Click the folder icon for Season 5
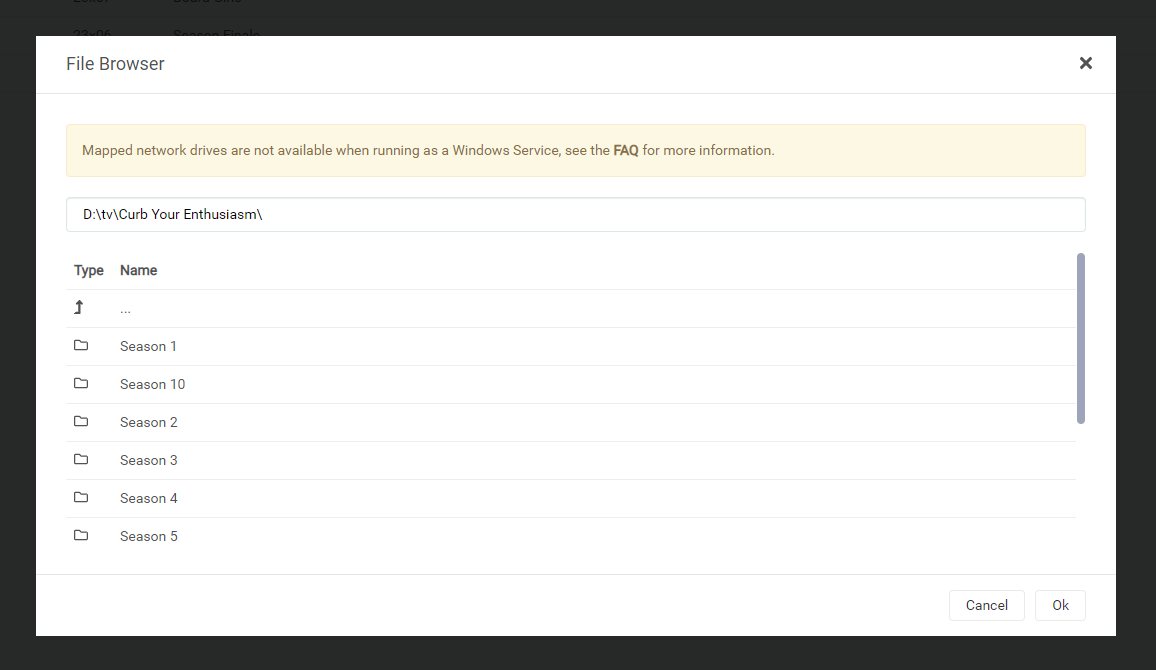This screenshot has height=670, width=1156. [81, 535]
